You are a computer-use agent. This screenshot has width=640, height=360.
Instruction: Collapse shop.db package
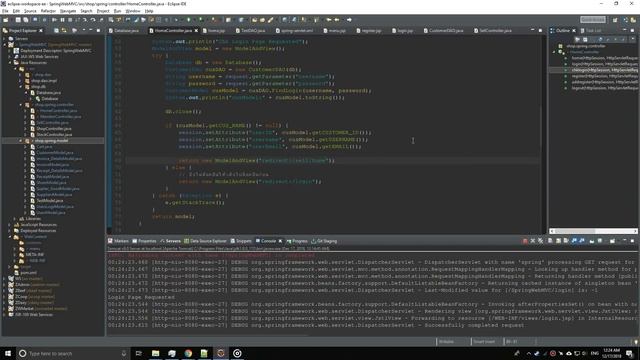21,87
